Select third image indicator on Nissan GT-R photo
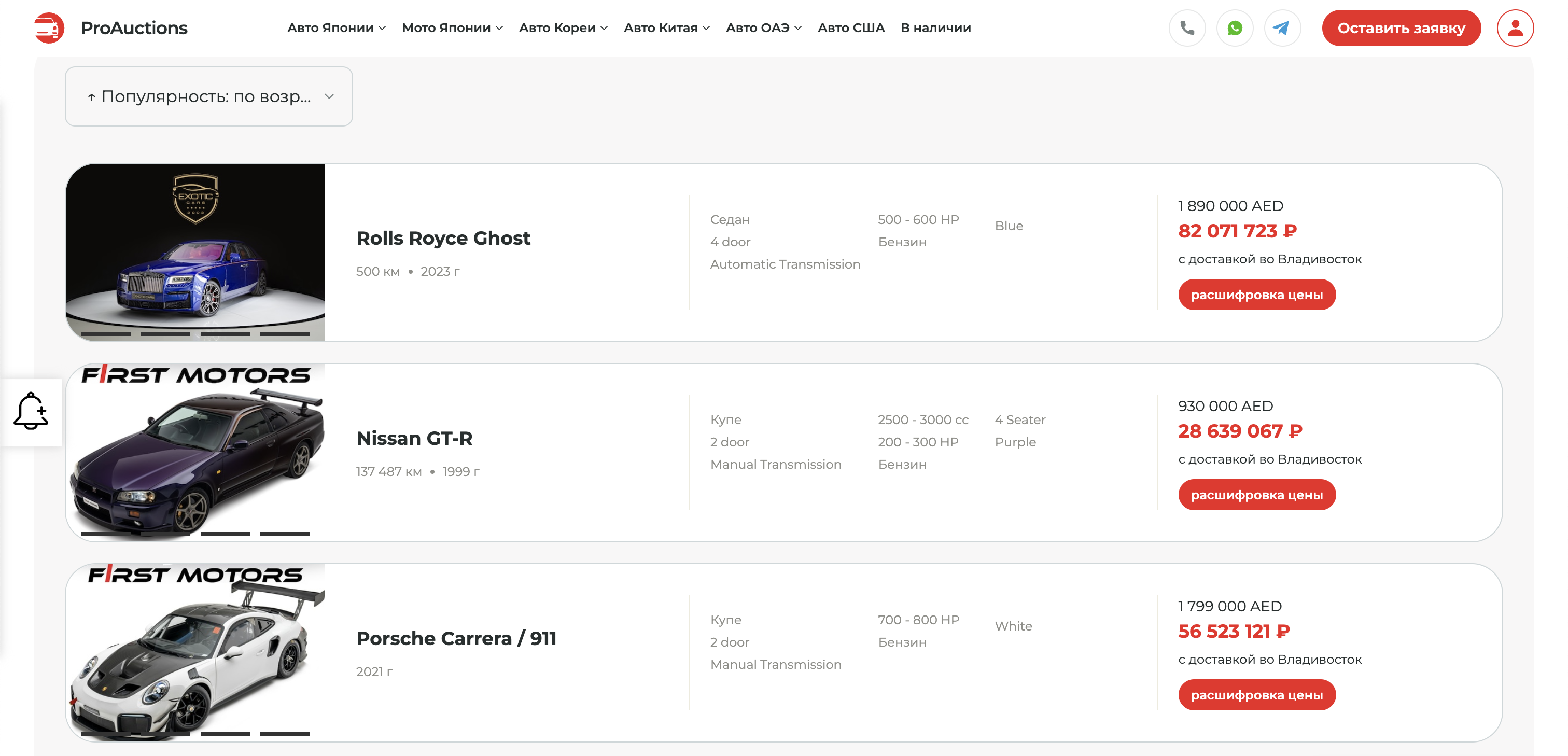The height and width of the screenshot is (756, 1568). (x=225, y=534)
